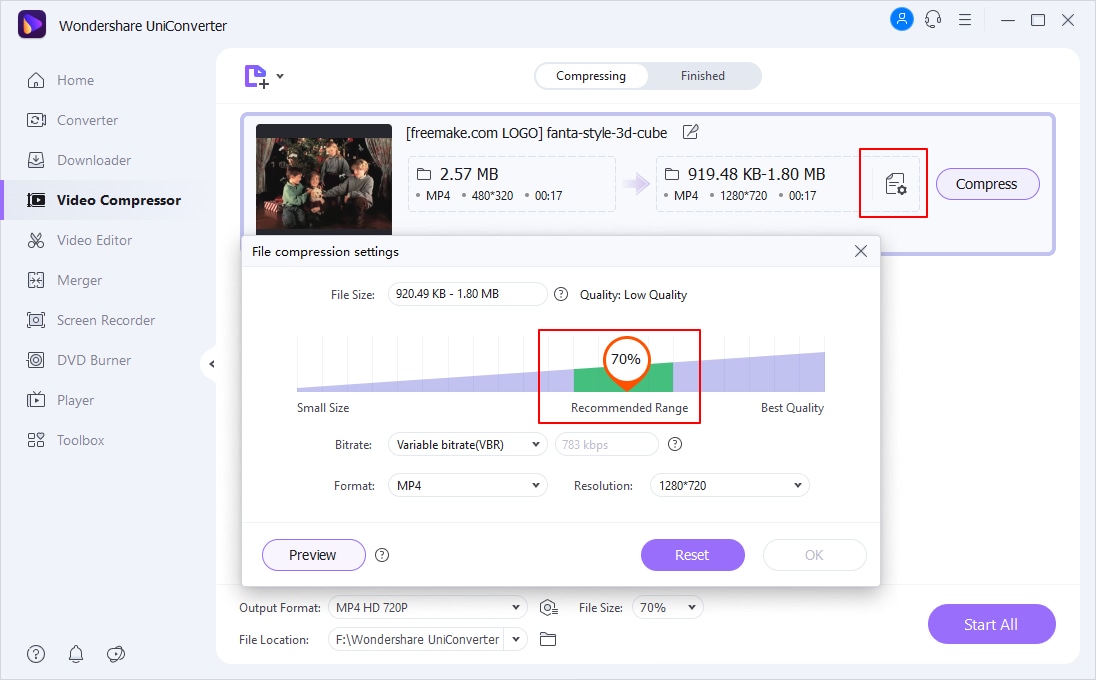
Task: Click the output format settings gear icon
Action: [x=549, y=608]
